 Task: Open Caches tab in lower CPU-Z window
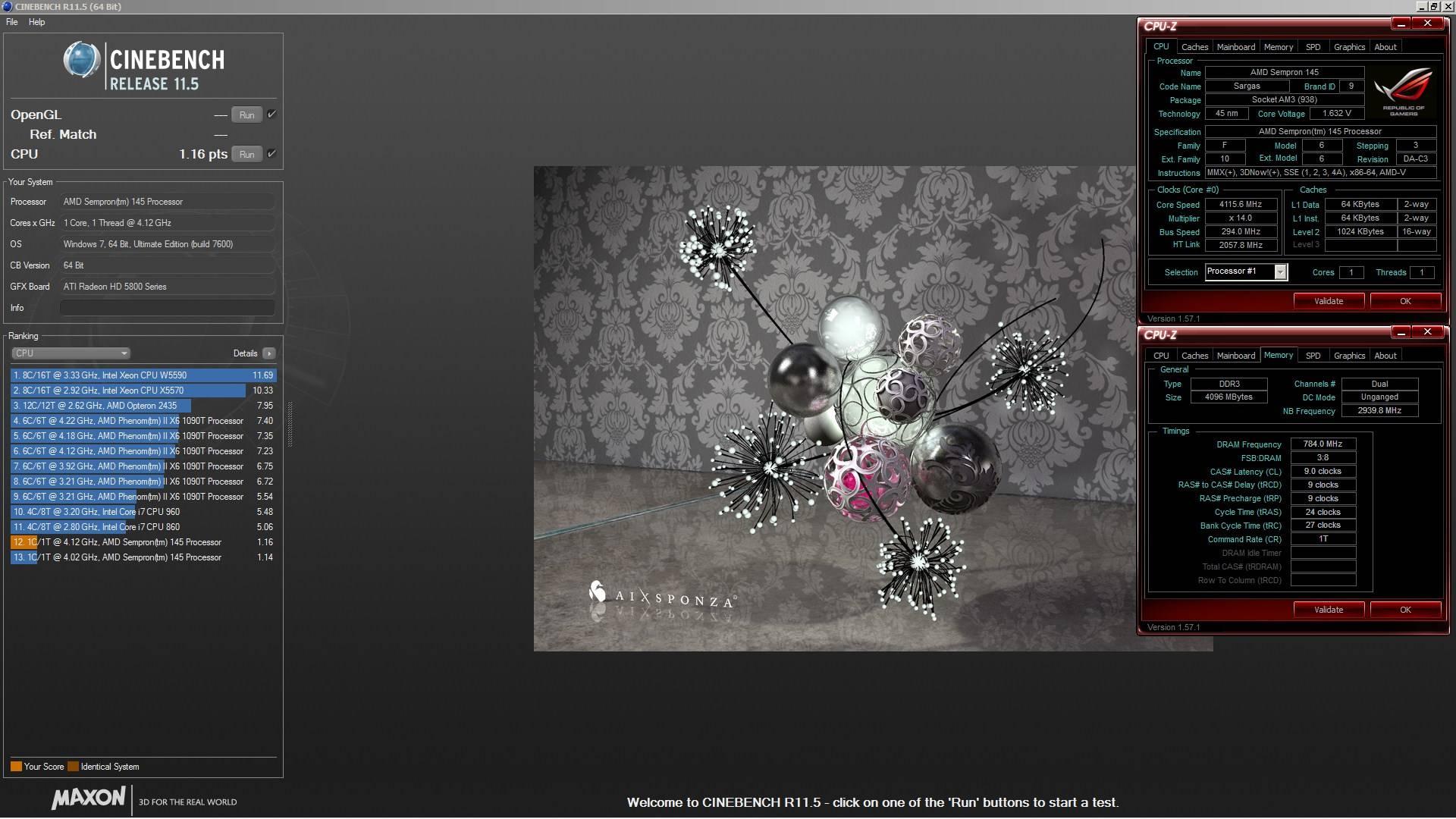[x=1194, y=356]
